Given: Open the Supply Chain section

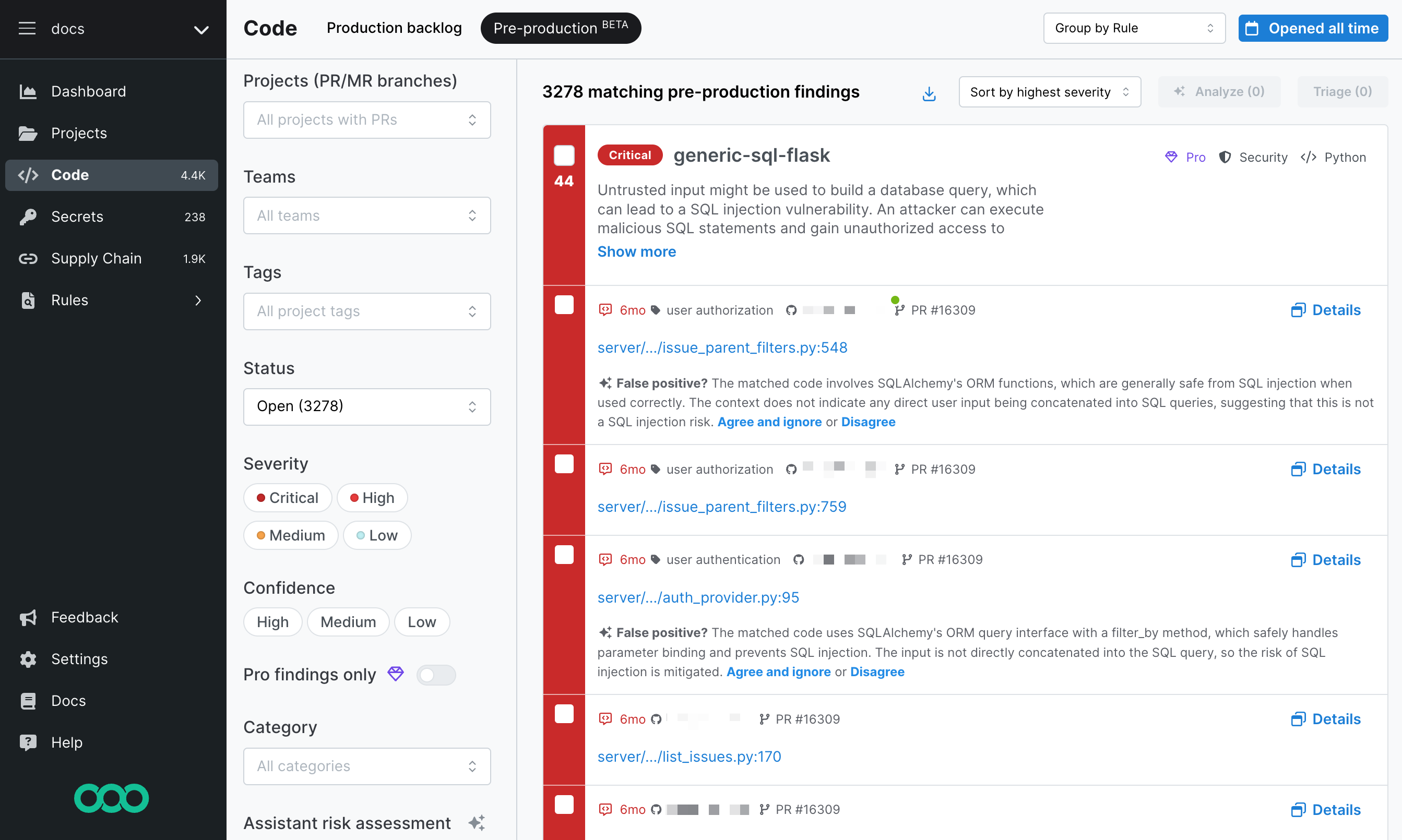Looking at the screenshot, I should point(96,258).
